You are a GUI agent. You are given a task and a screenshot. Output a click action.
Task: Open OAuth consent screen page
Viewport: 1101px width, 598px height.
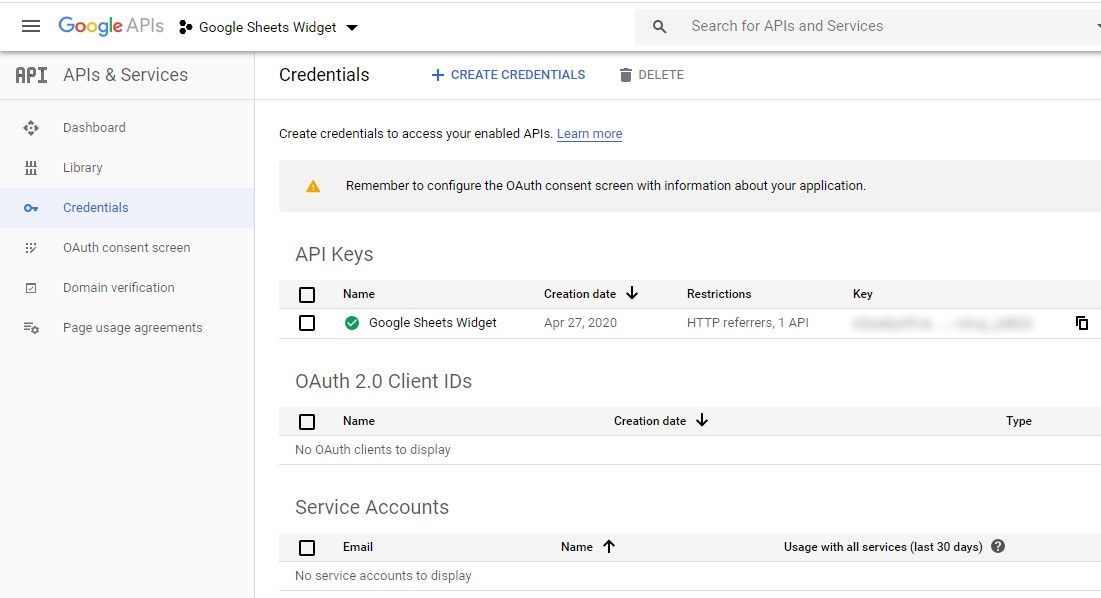click(x=126, y=248)
